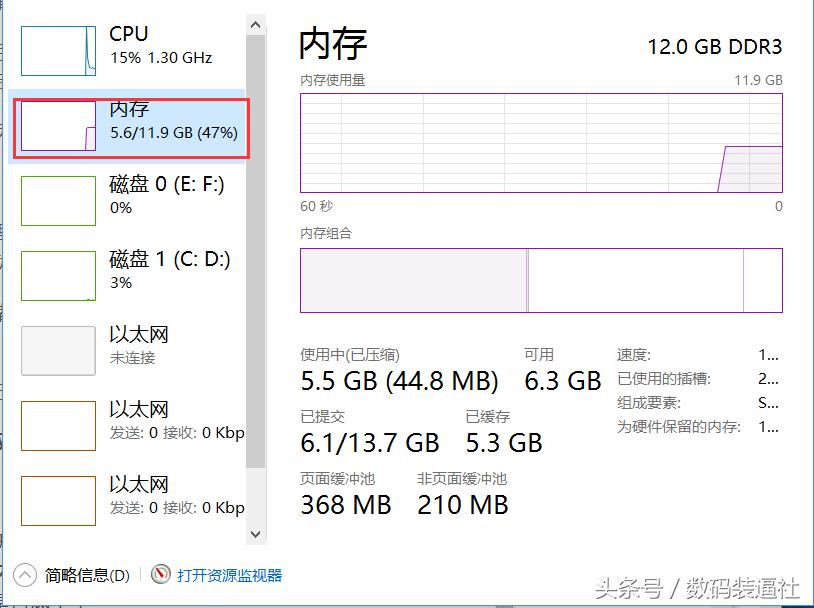Select the 内存 memory mini graph

click(58, 126)
